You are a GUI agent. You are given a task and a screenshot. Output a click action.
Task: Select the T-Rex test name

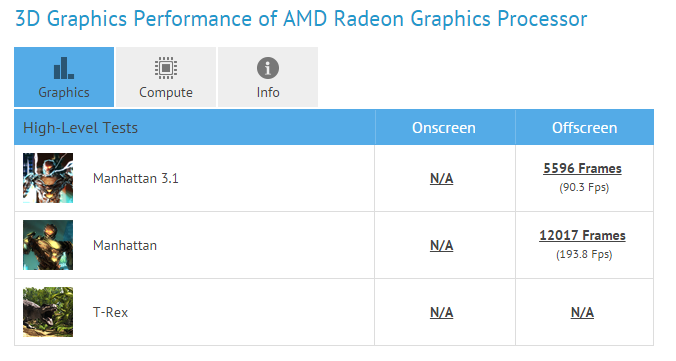coord(111,312)
